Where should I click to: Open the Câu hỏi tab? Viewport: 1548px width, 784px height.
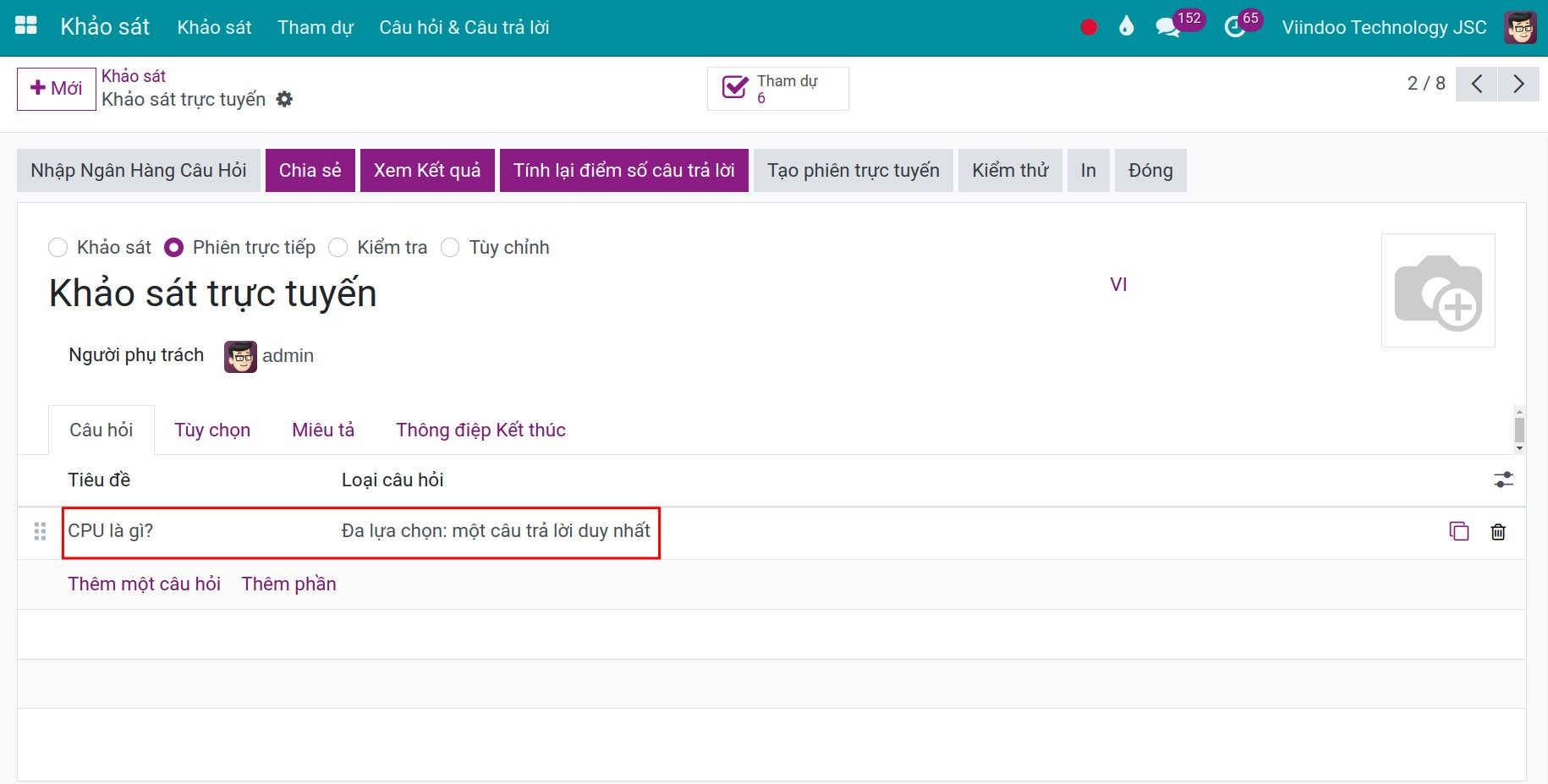[x=102, y=430]
